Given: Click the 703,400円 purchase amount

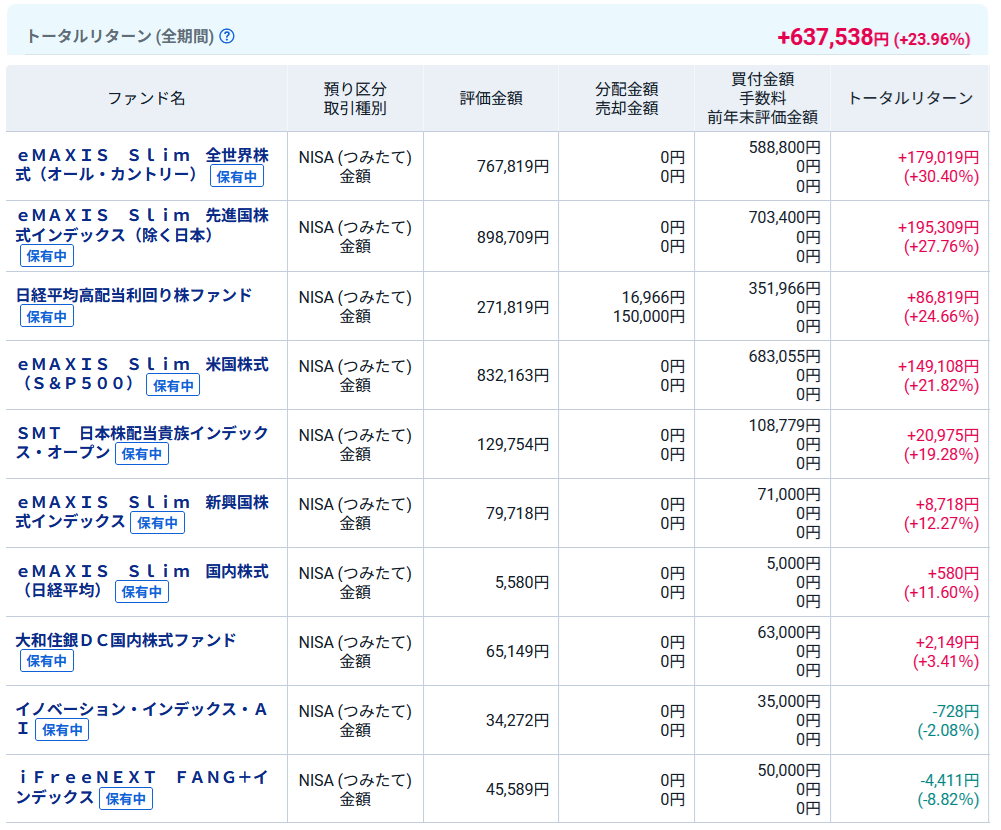Looking at the screenshot, I should (x=785, y=218).
